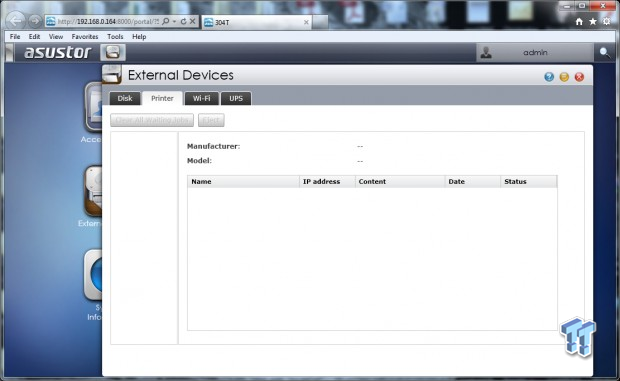The height and width of the screenshot is (381, 620).
Task: Switch to the Wi-Fi tab
Action: (202, 98)
